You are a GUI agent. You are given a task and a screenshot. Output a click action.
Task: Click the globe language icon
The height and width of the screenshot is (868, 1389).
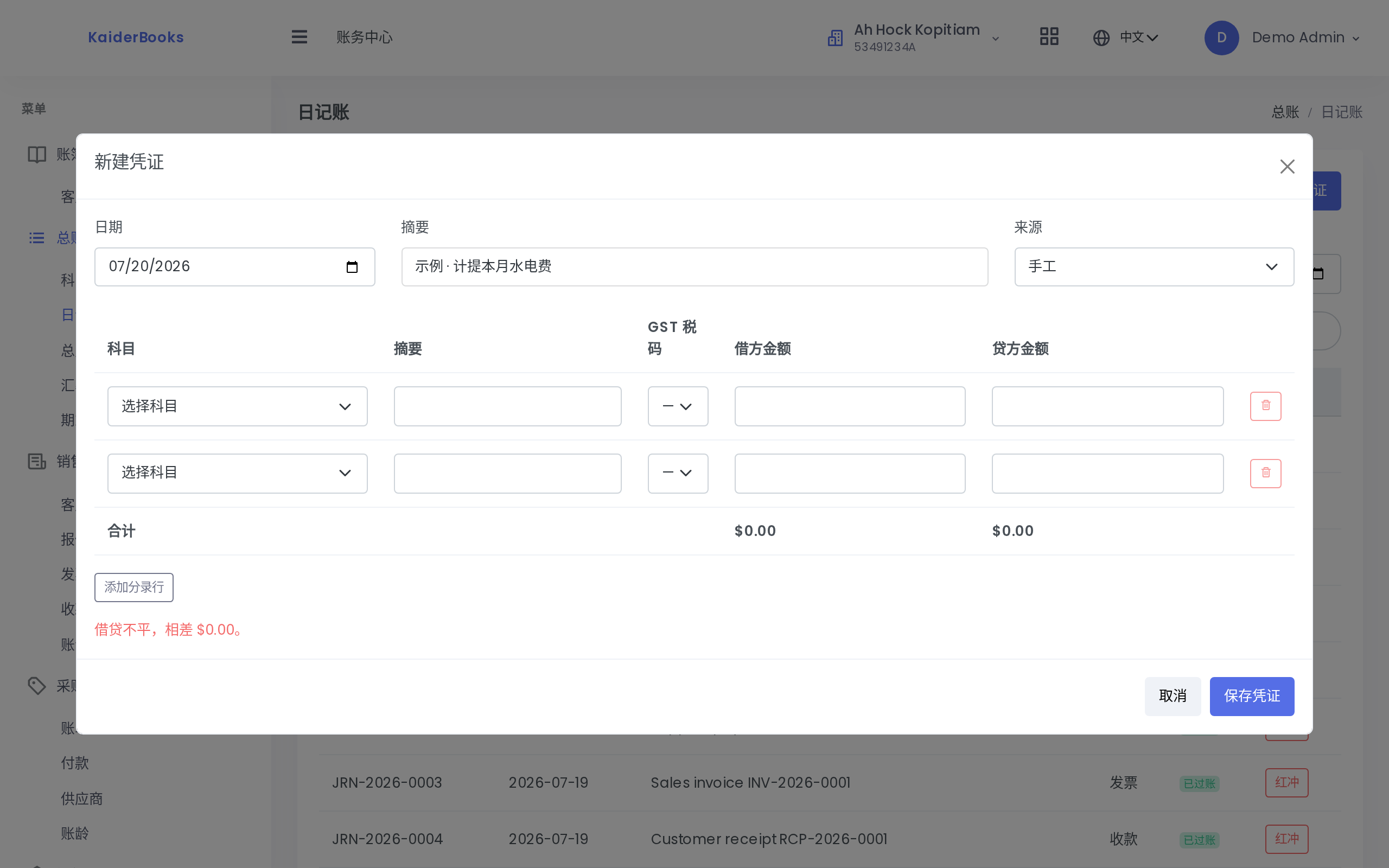(x=1101, y=38)
